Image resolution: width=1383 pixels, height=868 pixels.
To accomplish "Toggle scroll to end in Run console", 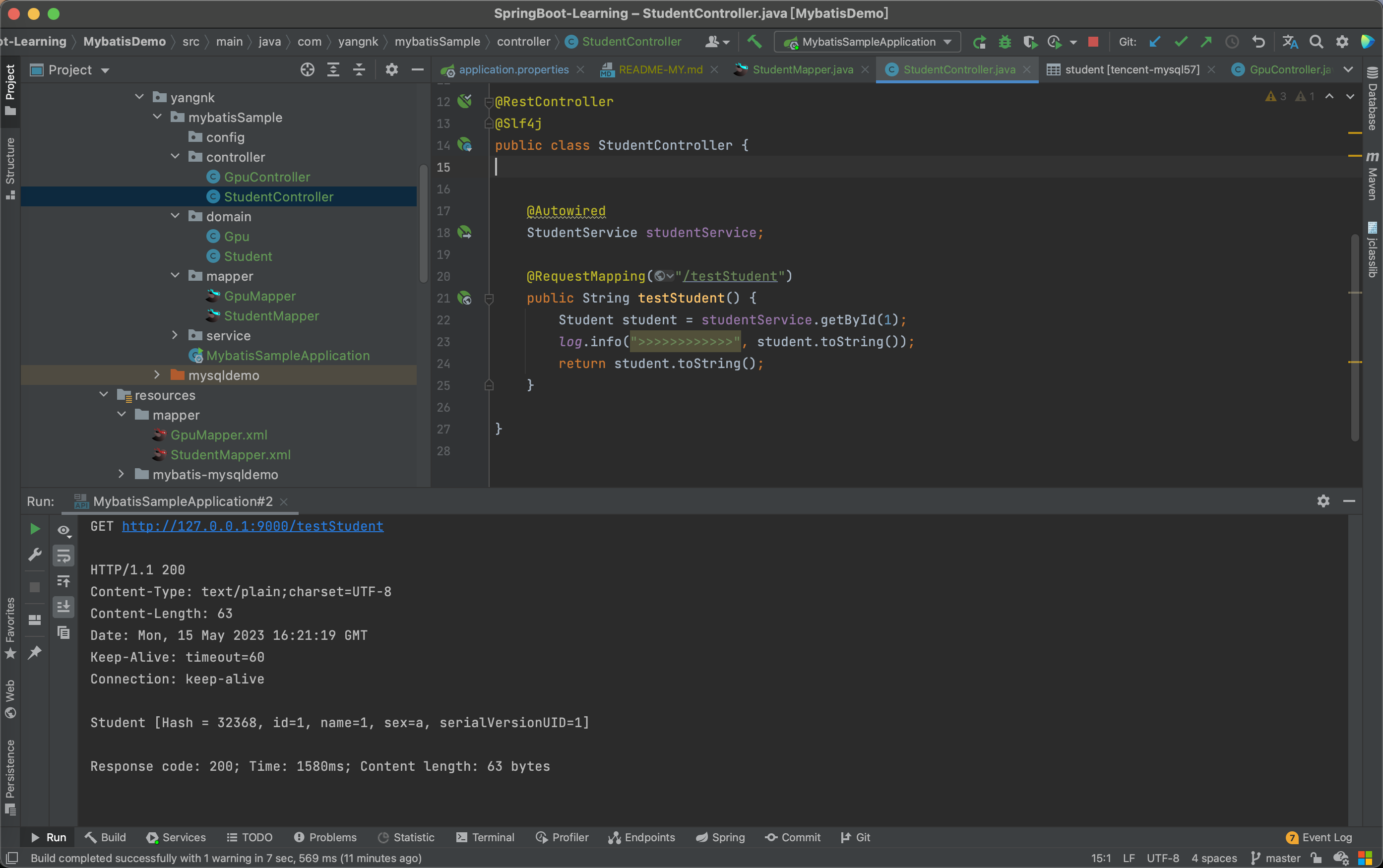I will [63, 606].
